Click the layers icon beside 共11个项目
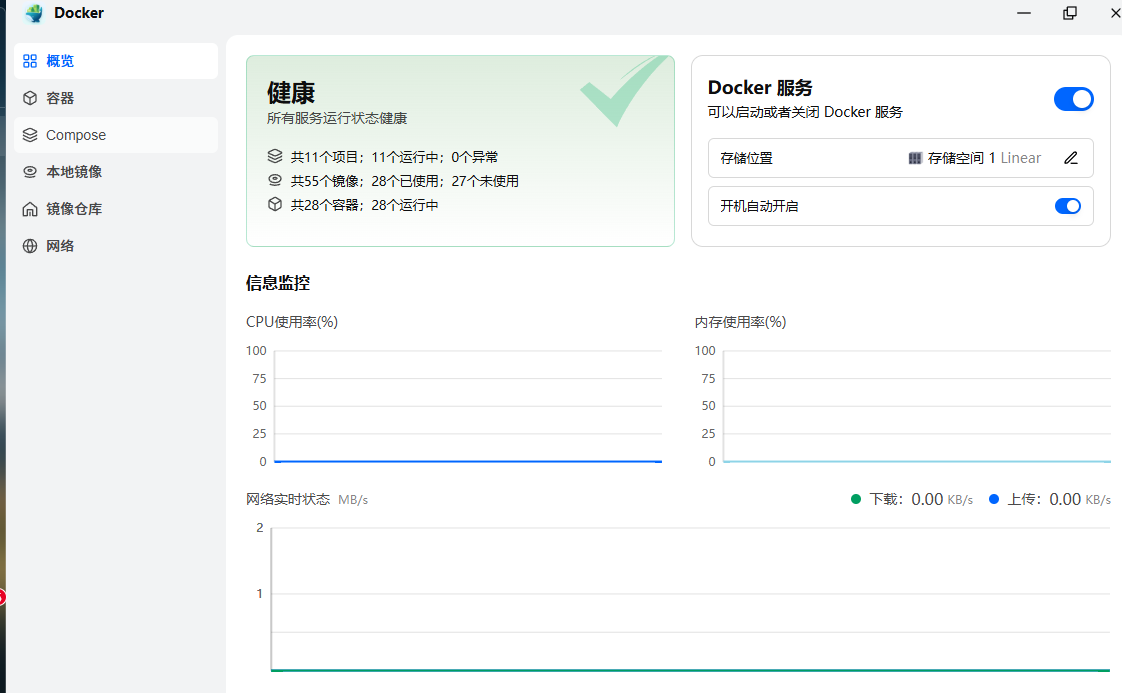 pyautogui.click(x=275, y=156)
